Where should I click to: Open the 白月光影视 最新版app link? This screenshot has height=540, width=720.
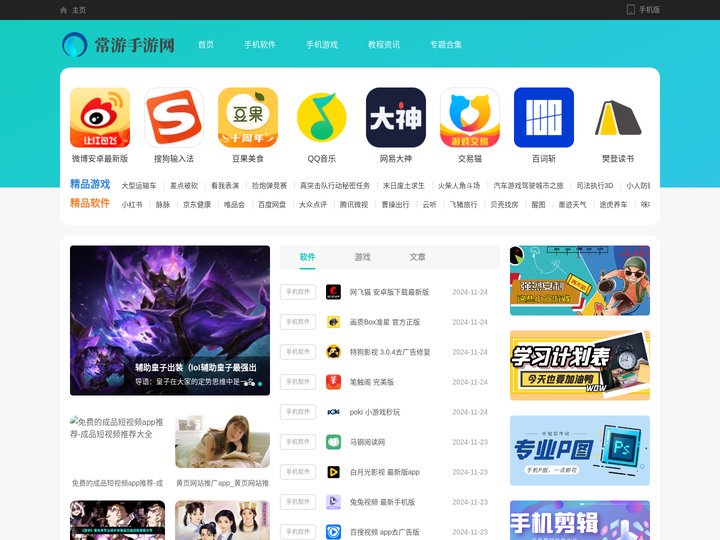pyautogui.click(x=385, y=472)
